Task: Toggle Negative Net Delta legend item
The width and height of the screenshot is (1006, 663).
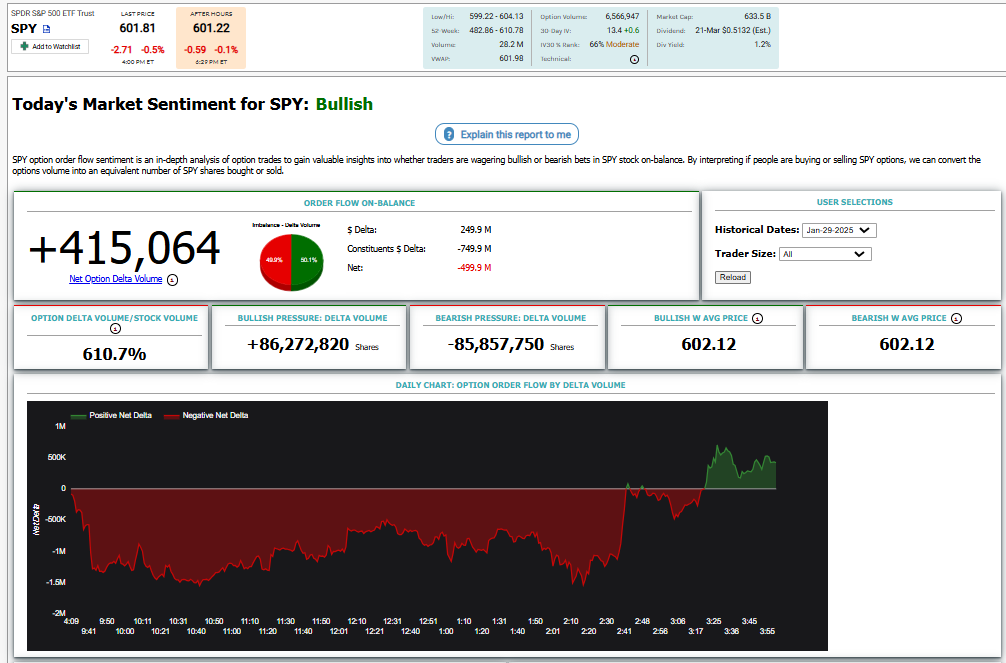Action: (x=206, y=415)
